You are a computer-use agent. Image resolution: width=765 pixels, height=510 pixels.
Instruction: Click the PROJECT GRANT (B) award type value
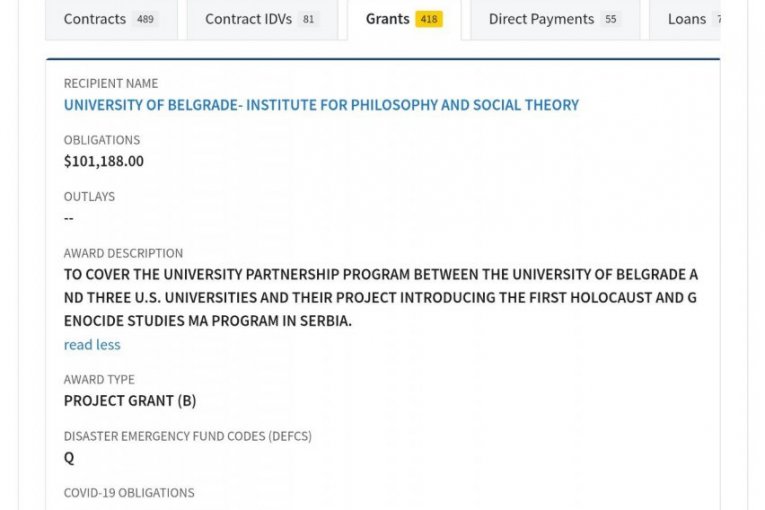coord(130,401)
